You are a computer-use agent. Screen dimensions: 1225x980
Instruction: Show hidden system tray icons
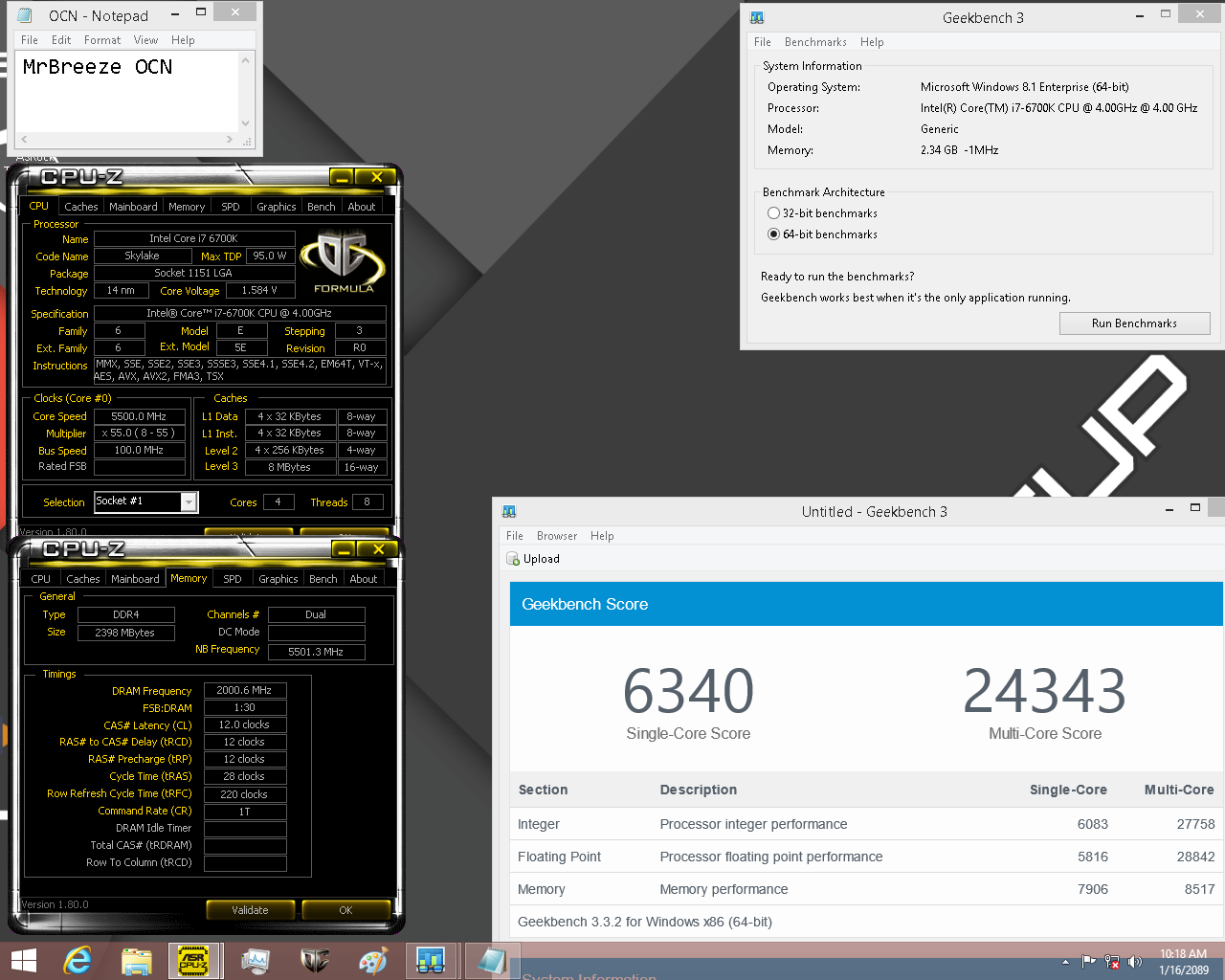1065,962
